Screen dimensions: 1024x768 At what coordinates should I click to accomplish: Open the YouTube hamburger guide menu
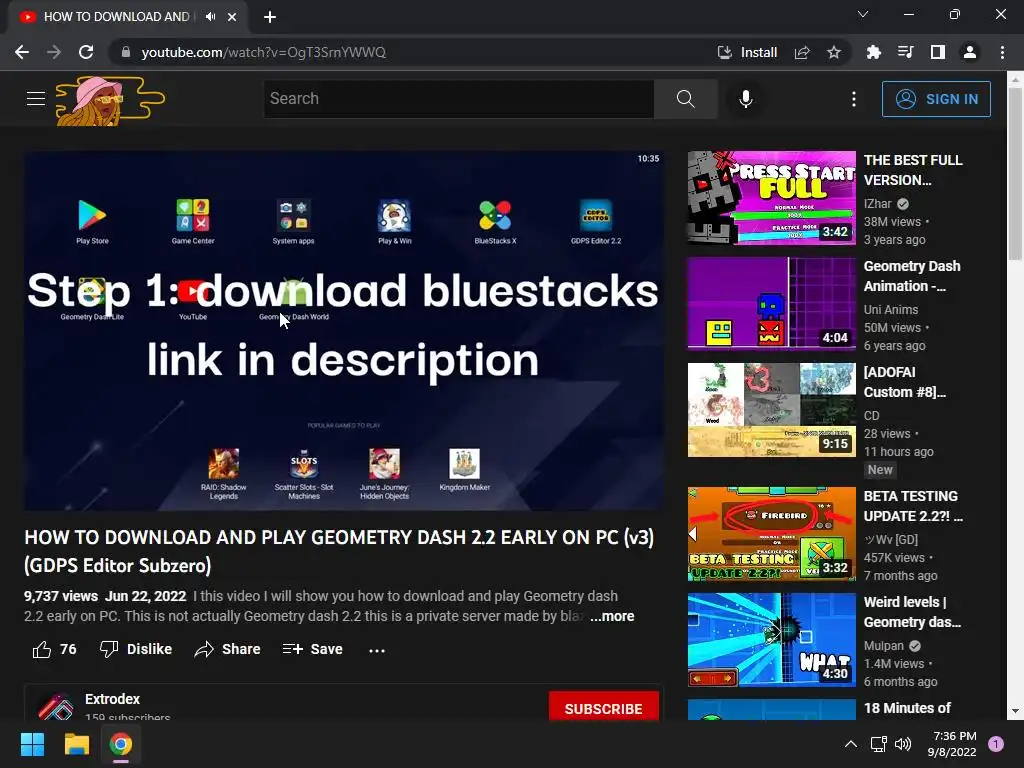(x=36, y=99)
